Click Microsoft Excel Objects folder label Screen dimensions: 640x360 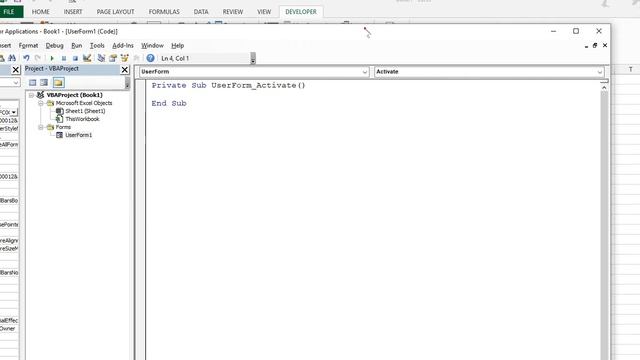84,103
